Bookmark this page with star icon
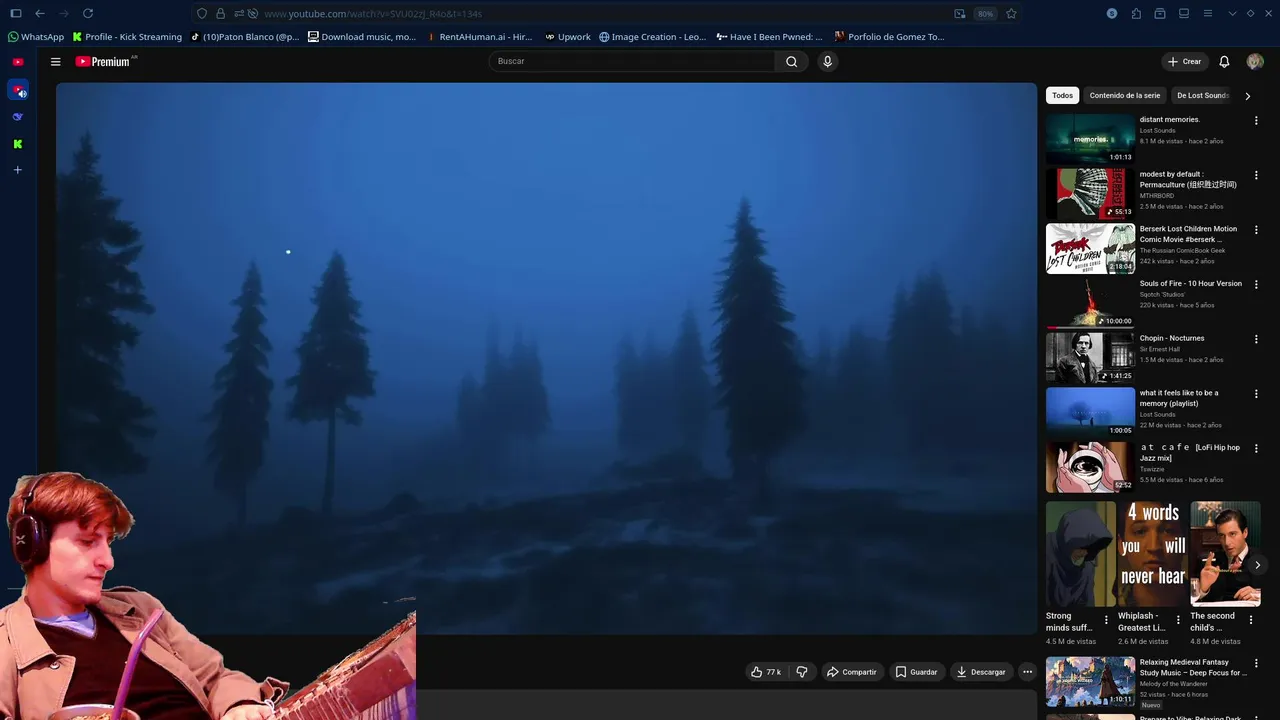This screenshot has width=1280, height=720. [1011, 14]
